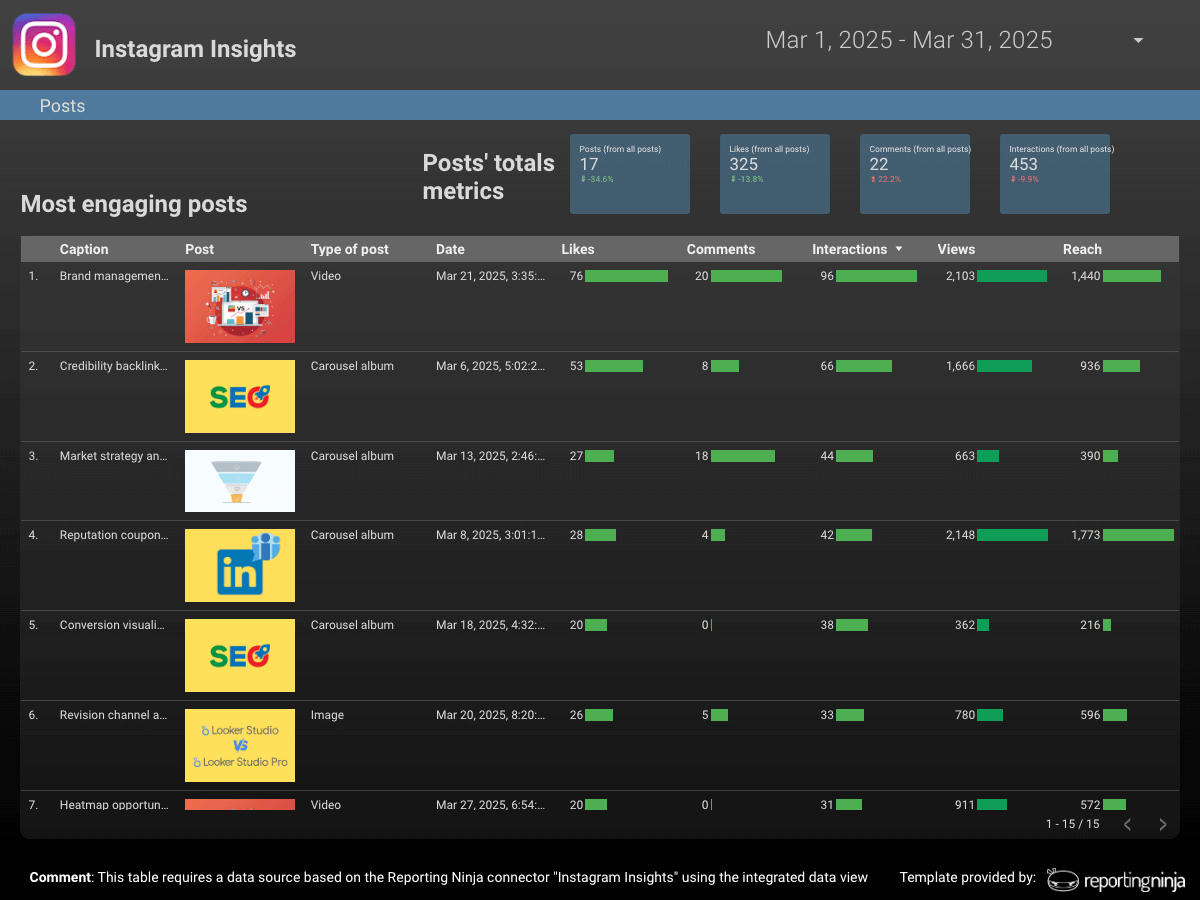Sort table by Date column header
The height and width of the screenshot is (900, 1200).
click(x=450, y=249)
